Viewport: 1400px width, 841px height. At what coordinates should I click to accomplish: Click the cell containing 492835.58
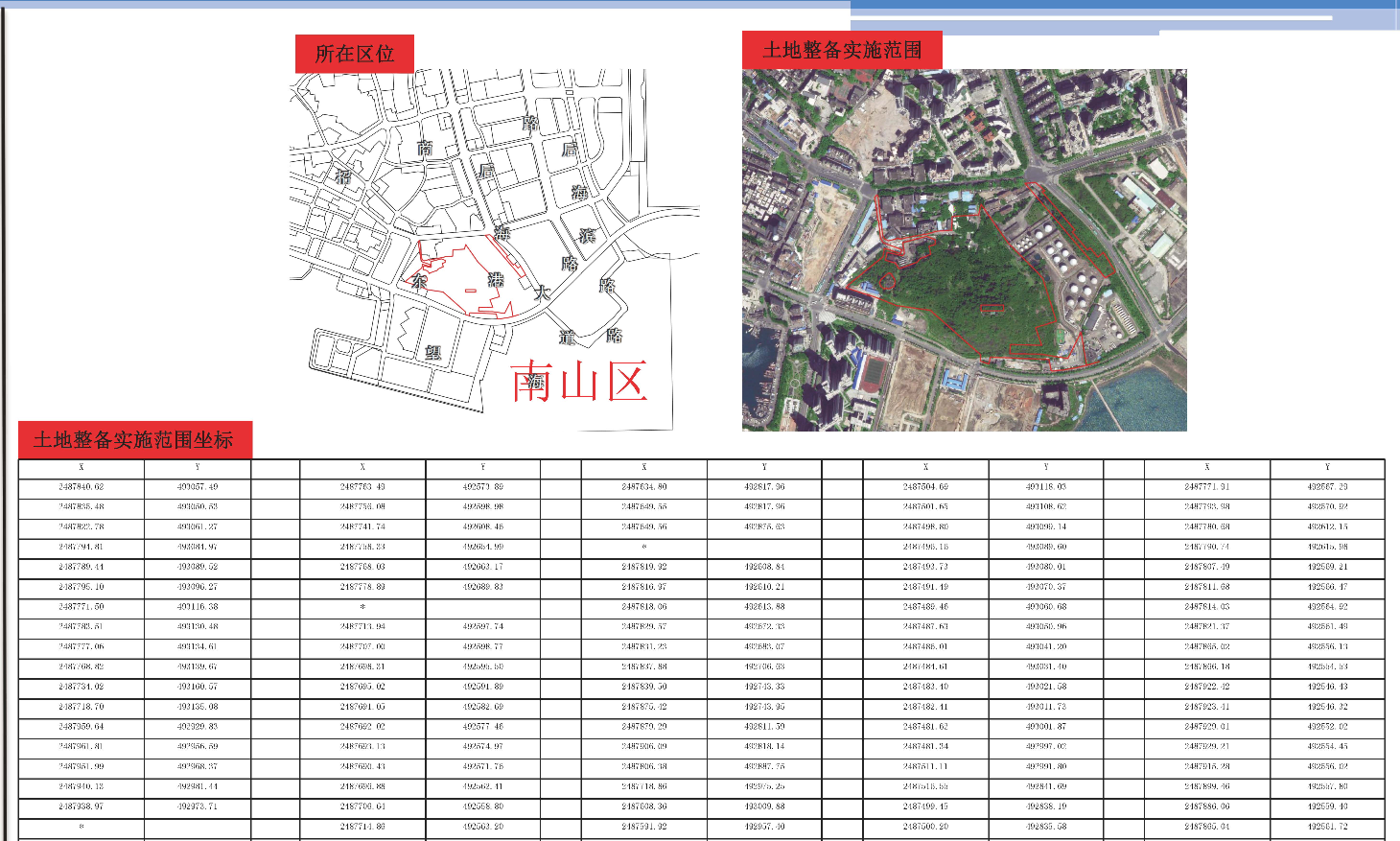coord(1046,827)
